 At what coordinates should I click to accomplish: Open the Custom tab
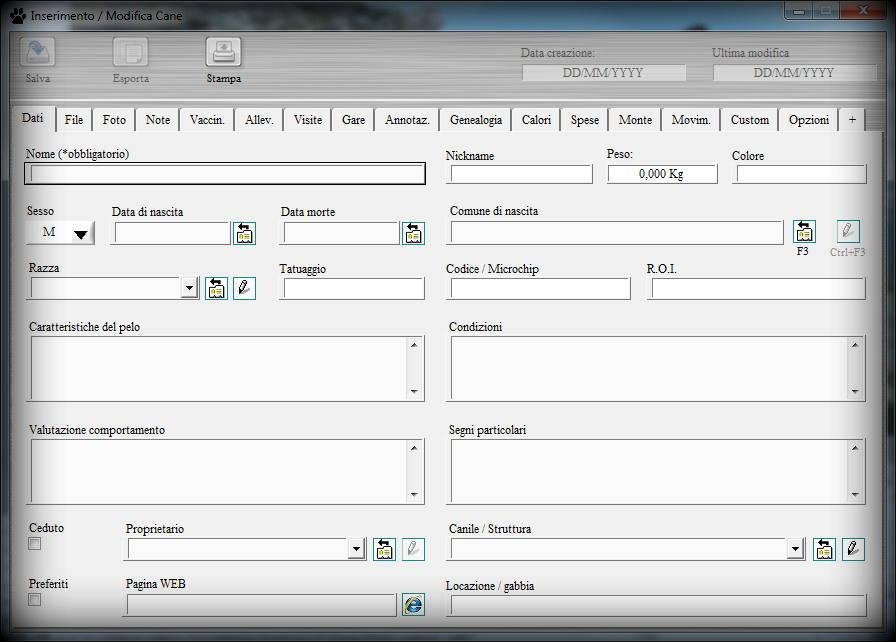pyautogui.click(x=750, y=120)
